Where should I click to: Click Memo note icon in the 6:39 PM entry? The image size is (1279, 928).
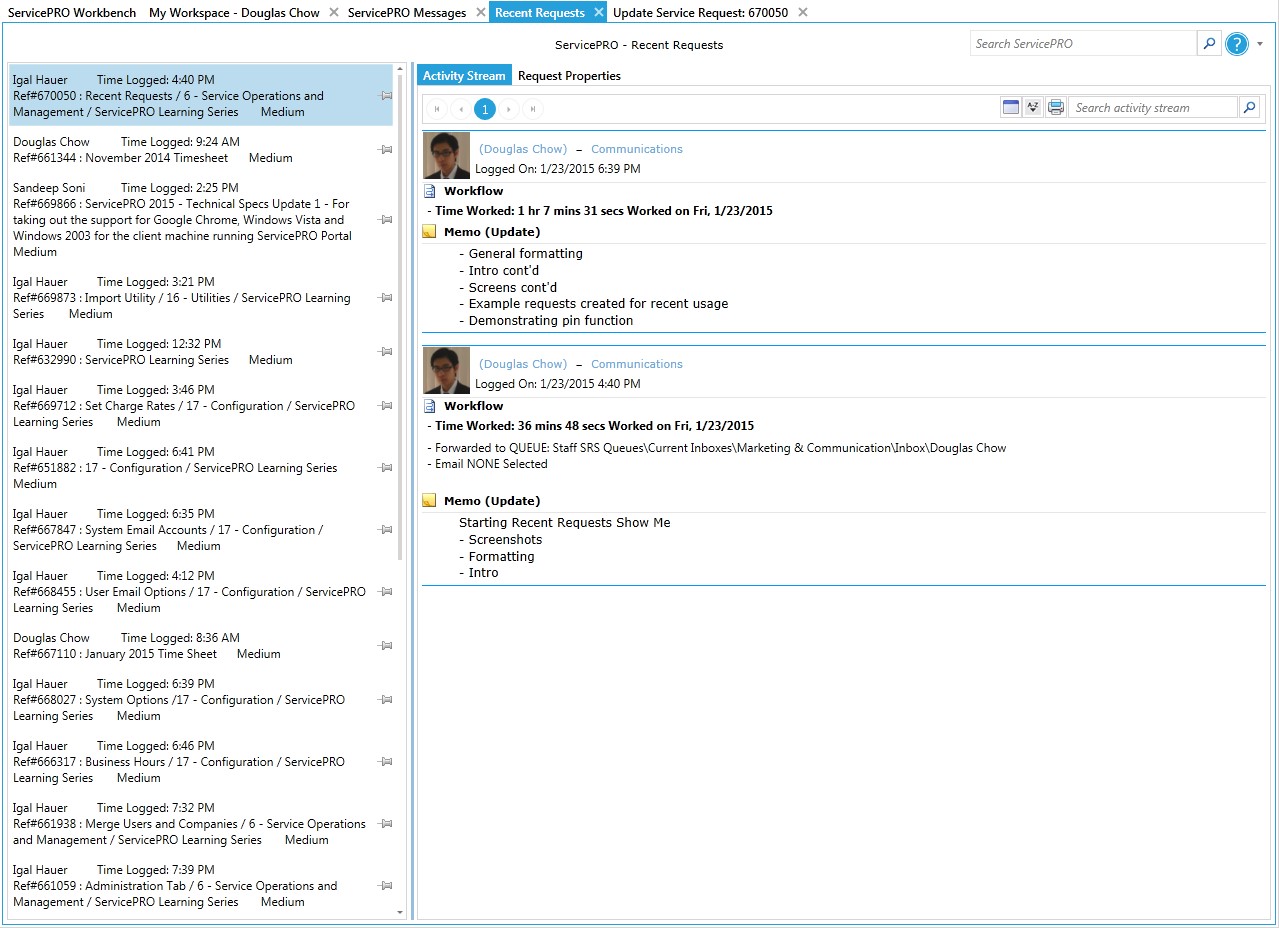(x=430, y=232)
